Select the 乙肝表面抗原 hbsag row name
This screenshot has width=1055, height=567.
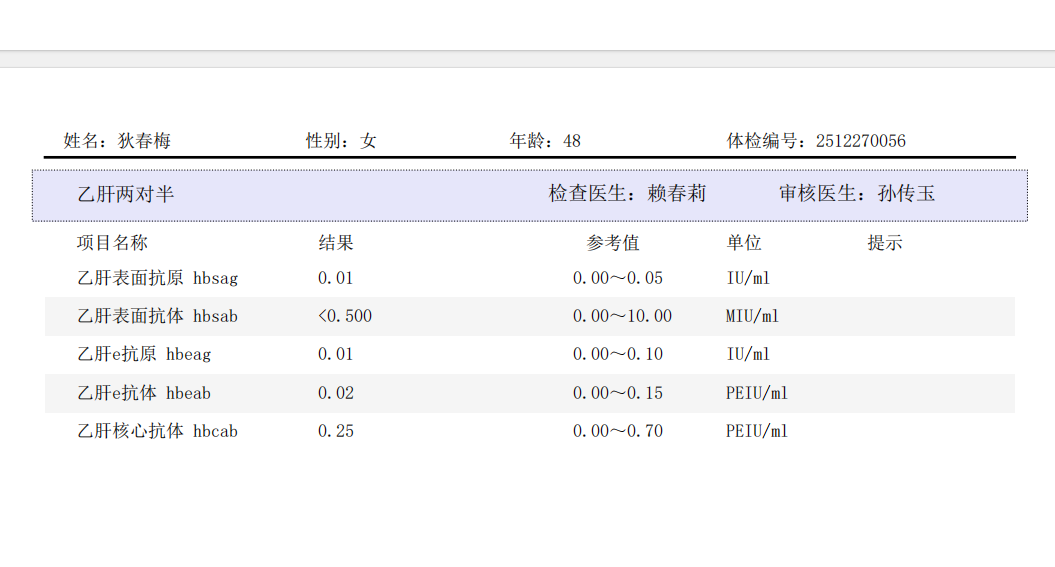pos(158,278)
